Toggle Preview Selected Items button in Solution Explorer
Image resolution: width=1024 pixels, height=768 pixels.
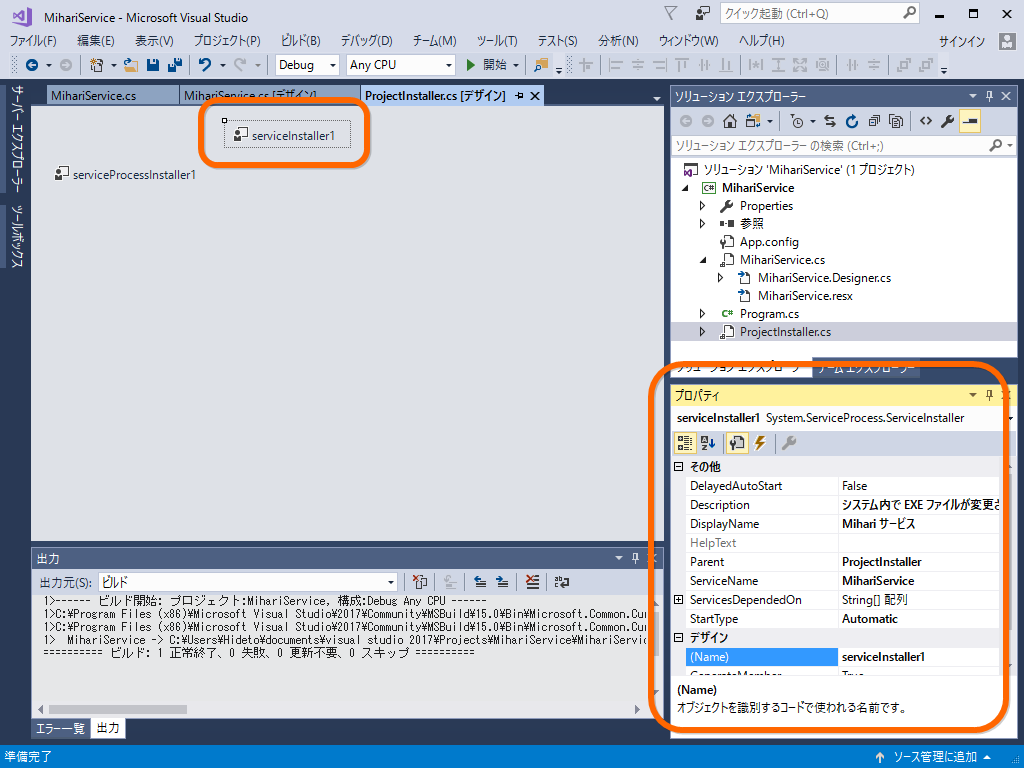pyautogui.click(x=970, y=121)
